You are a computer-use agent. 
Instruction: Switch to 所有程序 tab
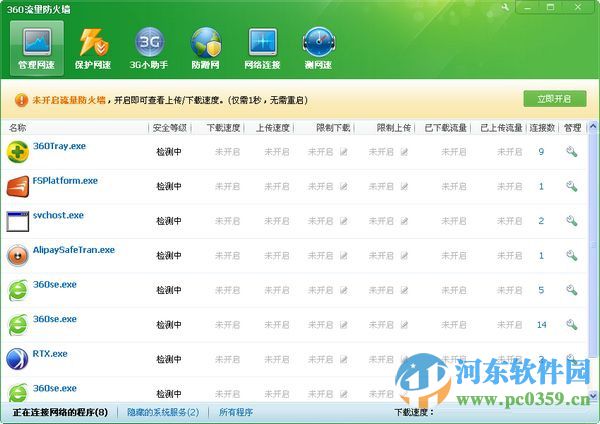tap(236, 413)
